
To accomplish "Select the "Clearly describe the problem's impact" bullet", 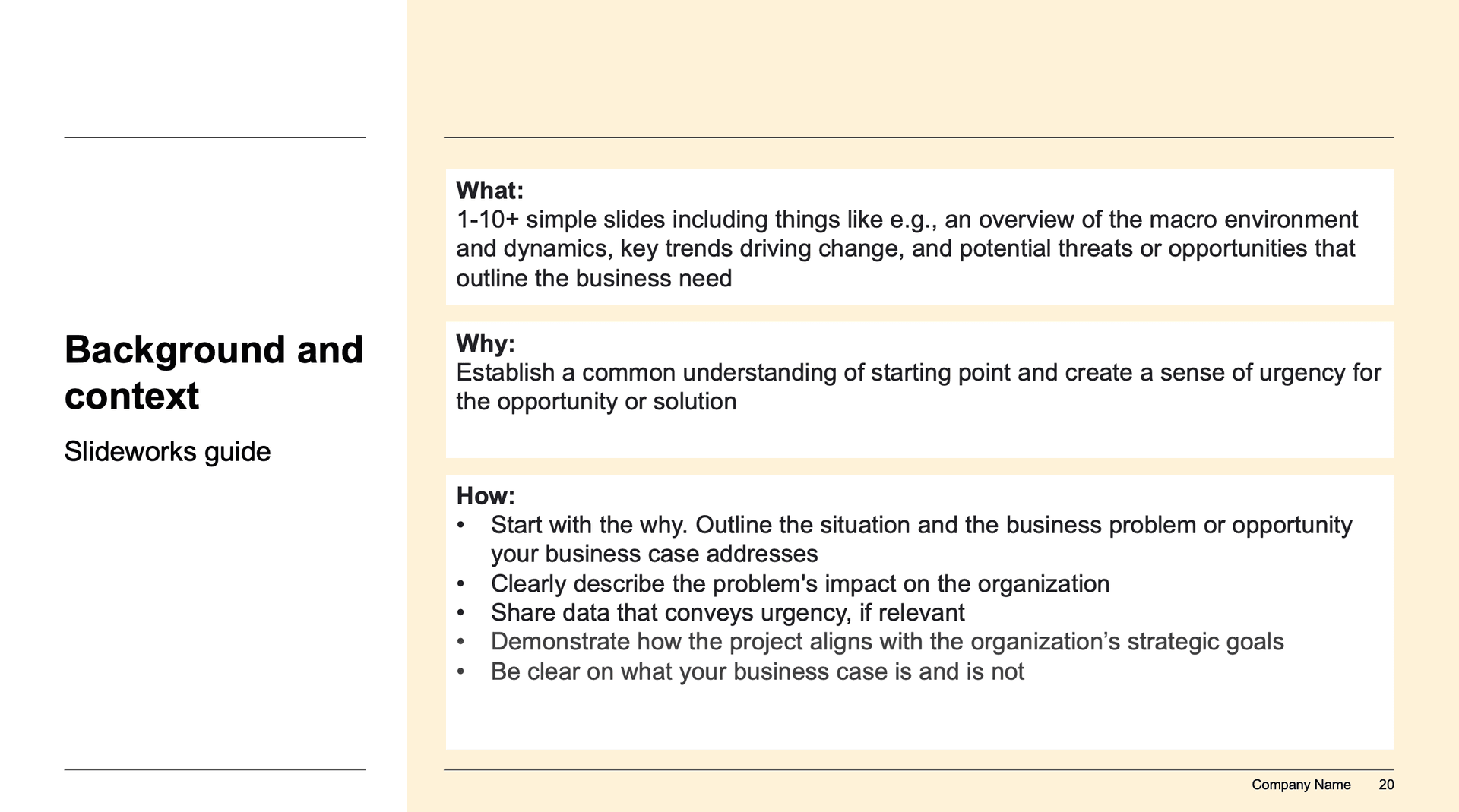I will point(799,584).
